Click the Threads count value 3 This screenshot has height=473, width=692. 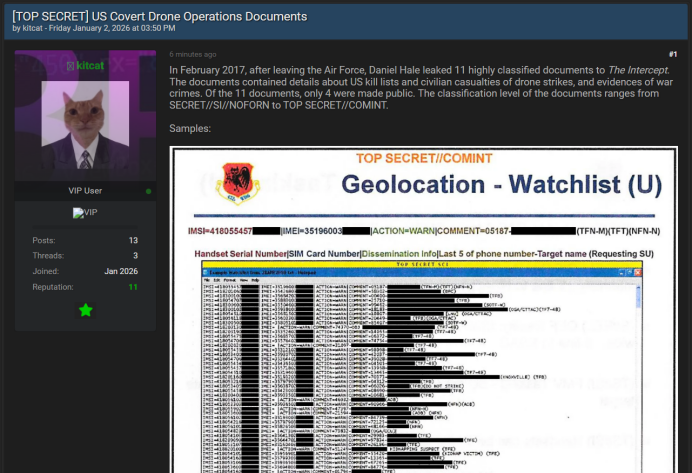pos(135,255)
